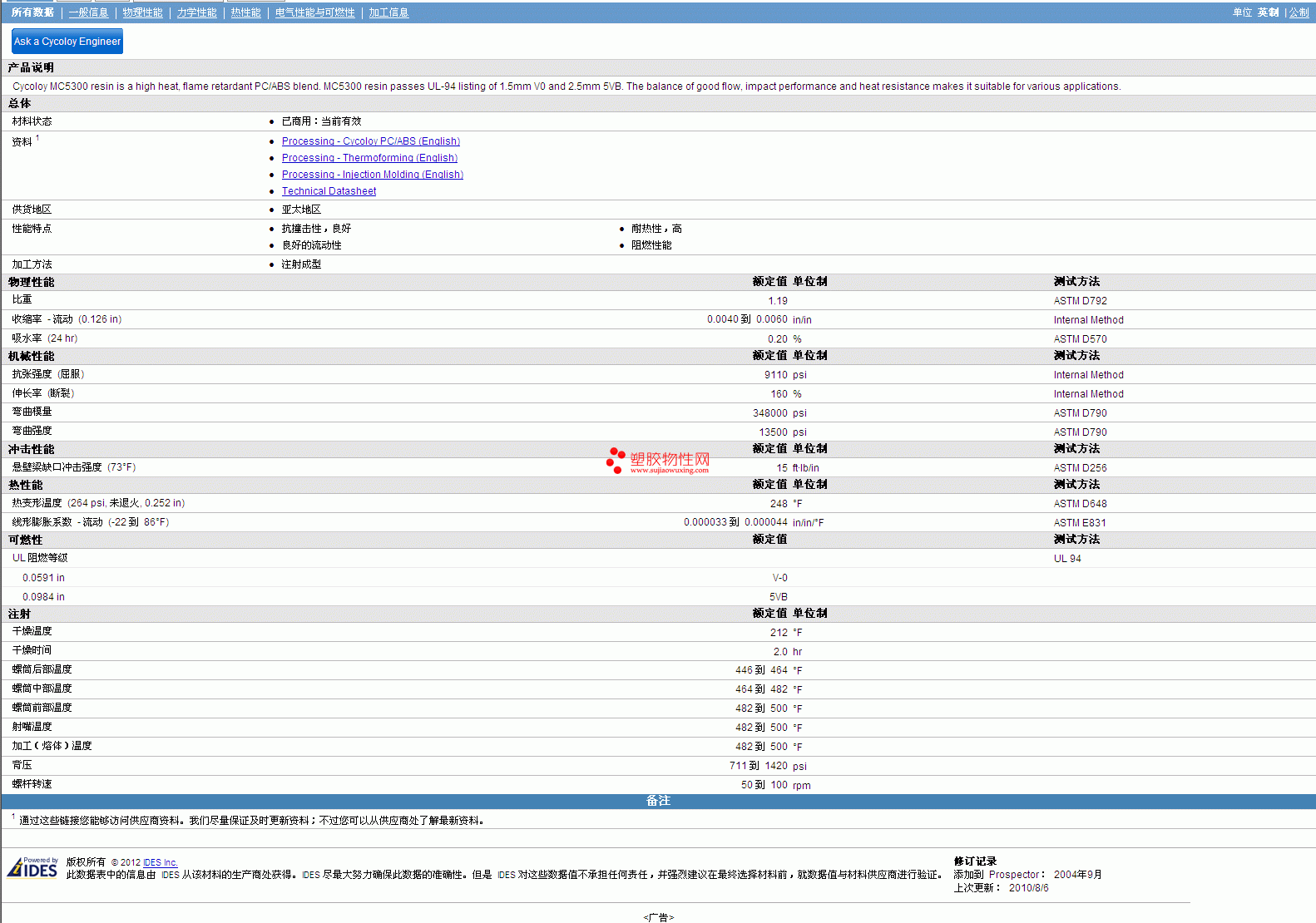
Task: Click the 注射成型 processing method text
Action: pos(301,264)
